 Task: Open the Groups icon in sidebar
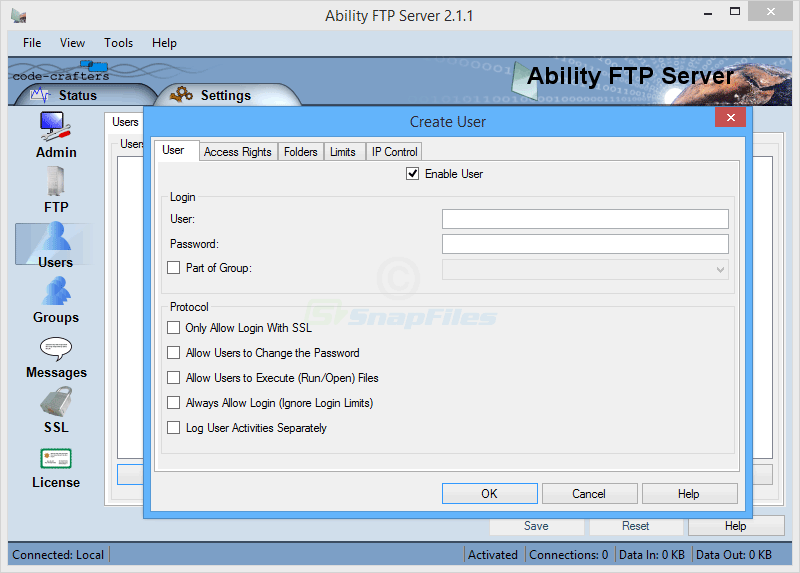click(56, 291)
